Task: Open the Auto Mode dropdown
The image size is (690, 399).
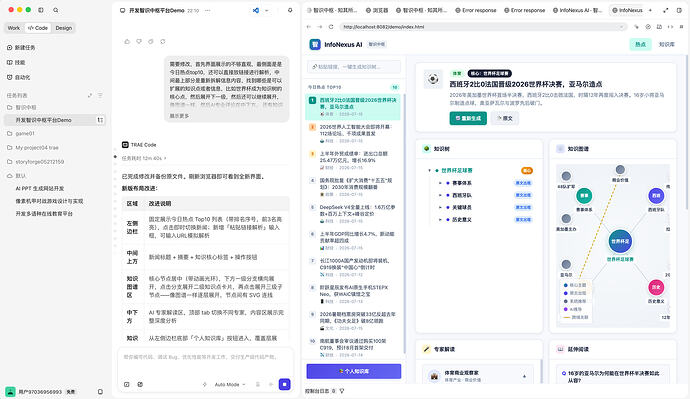Action: (229, 384)
